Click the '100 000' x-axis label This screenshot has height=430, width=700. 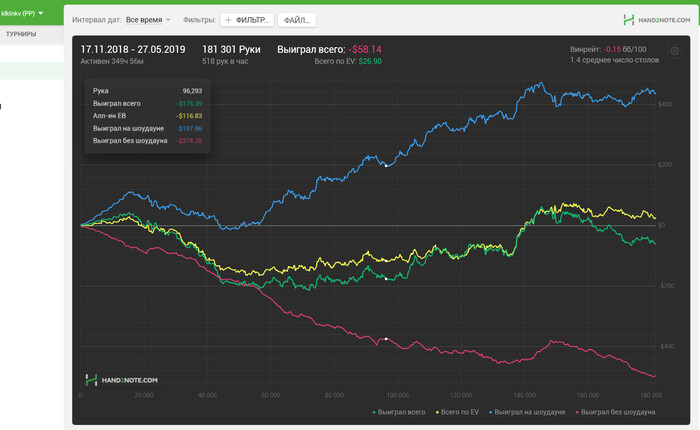pyautogui.click(x=397, y=395)
